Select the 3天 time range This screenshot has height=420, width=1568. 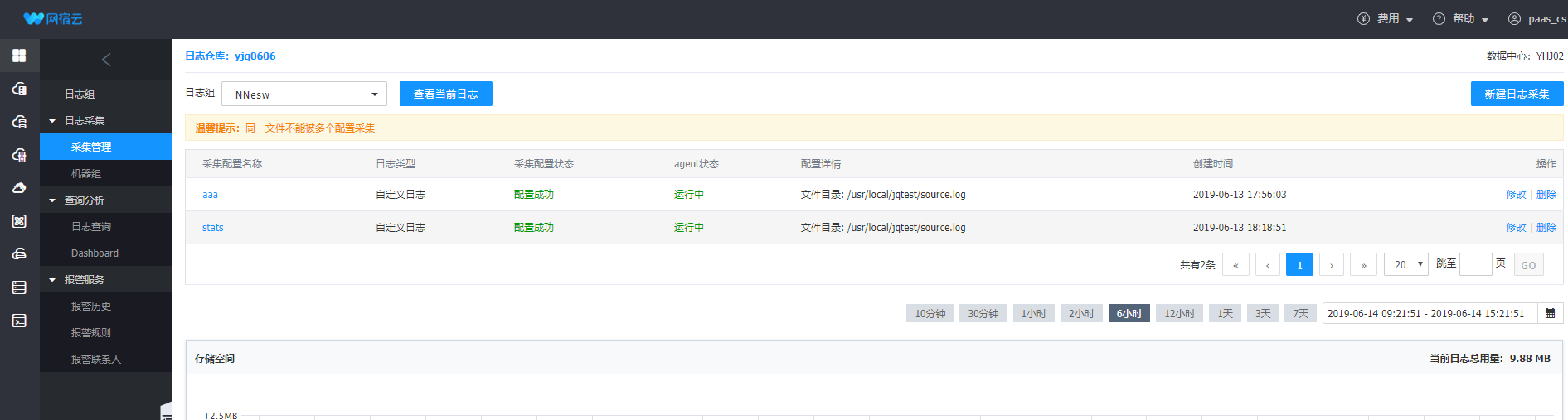point(1263,313)
